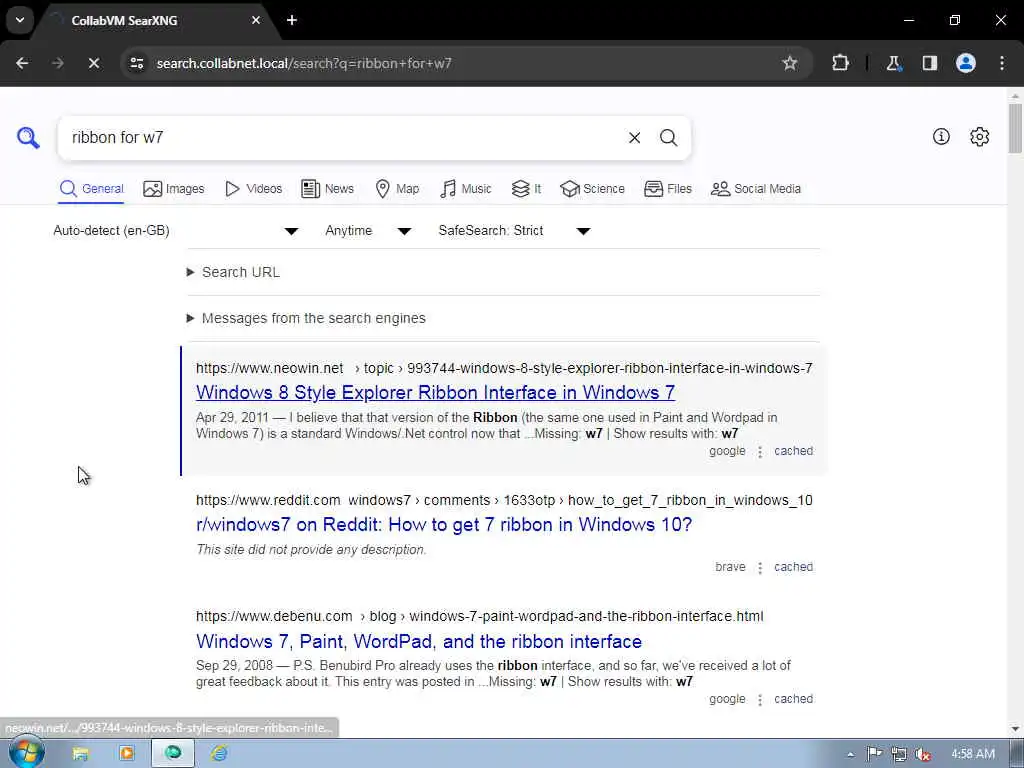Expand Messages from the search engines
Image resolution: width=1024 pixels, height=768 pixels.
[306, 318]
